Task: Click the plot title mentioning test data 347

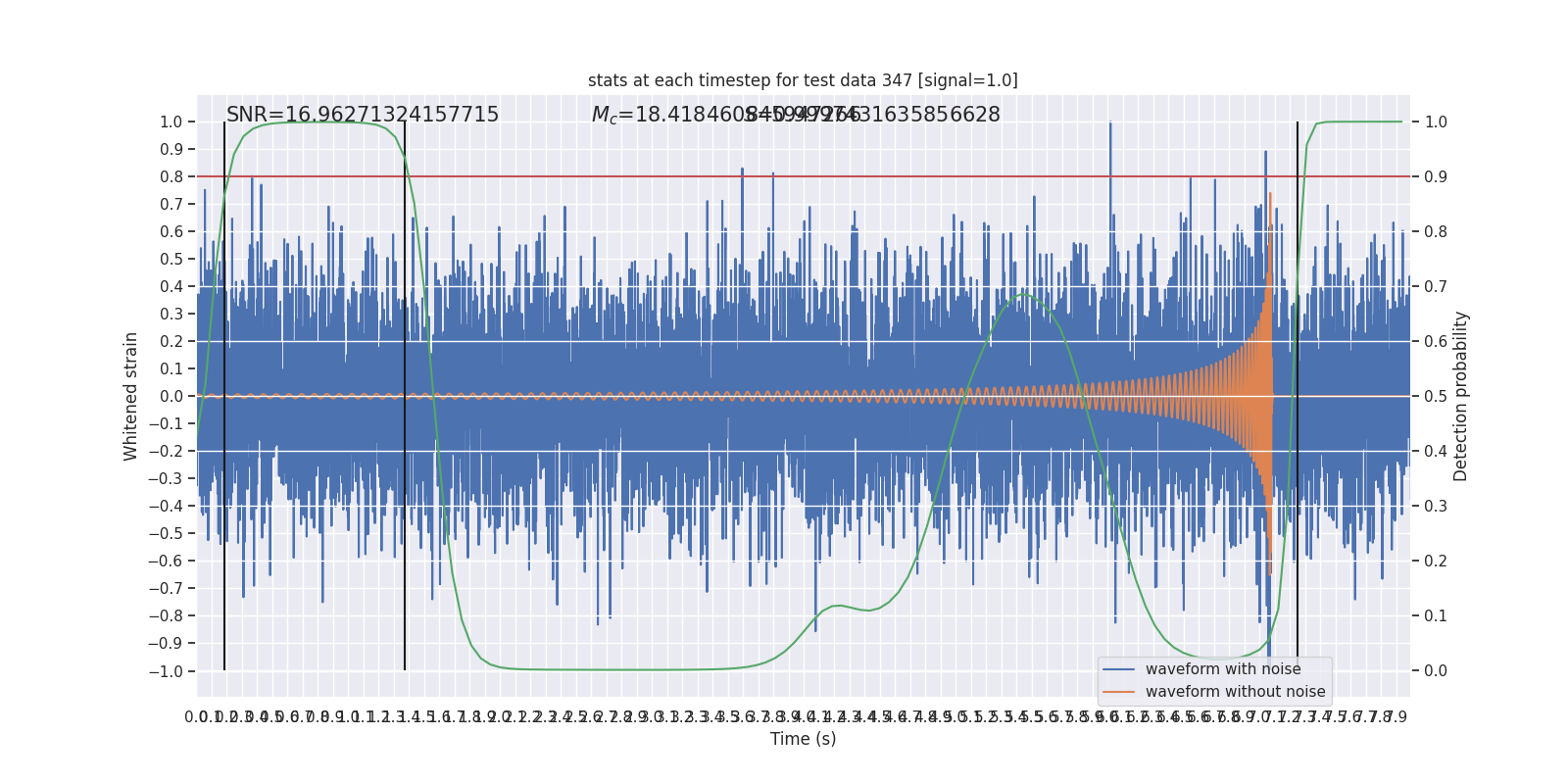Action: 803,80
